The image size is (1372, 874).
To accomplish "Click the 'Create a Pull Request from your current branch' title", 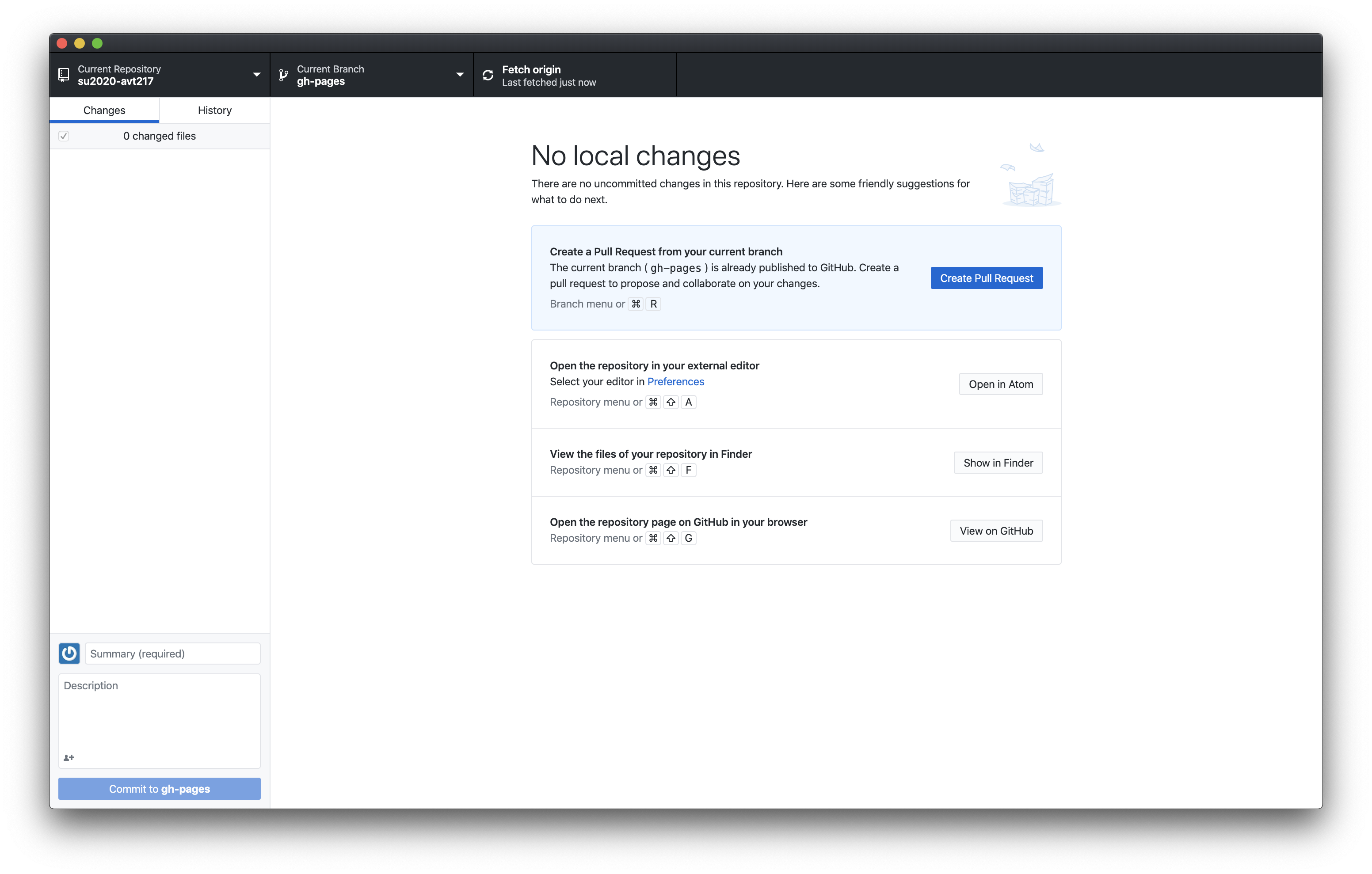I will click(x=666, y=251).
